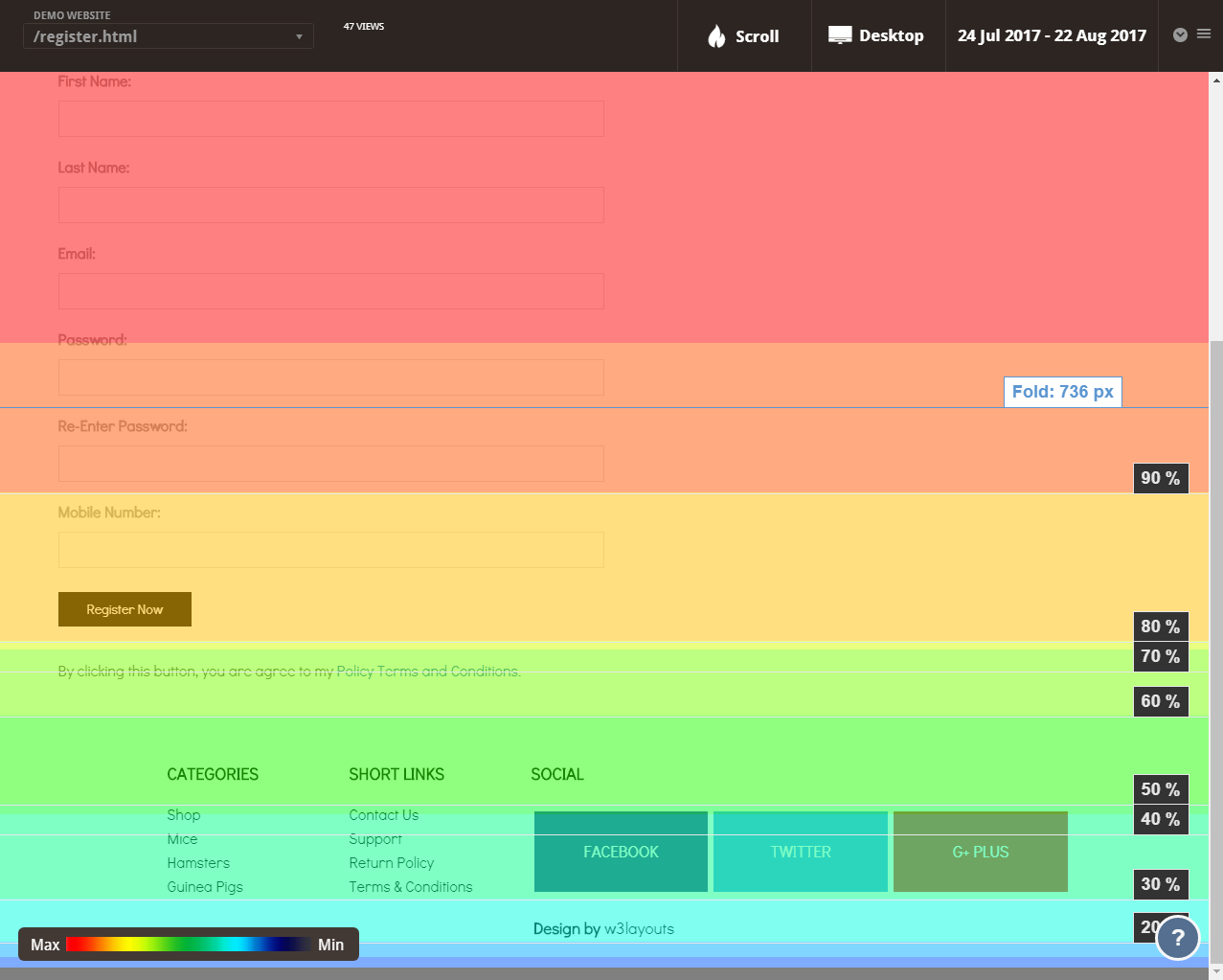Click the Last Name input field
Image resolution: width=1223 pixels, height=980 pixels.
point(331,205)
